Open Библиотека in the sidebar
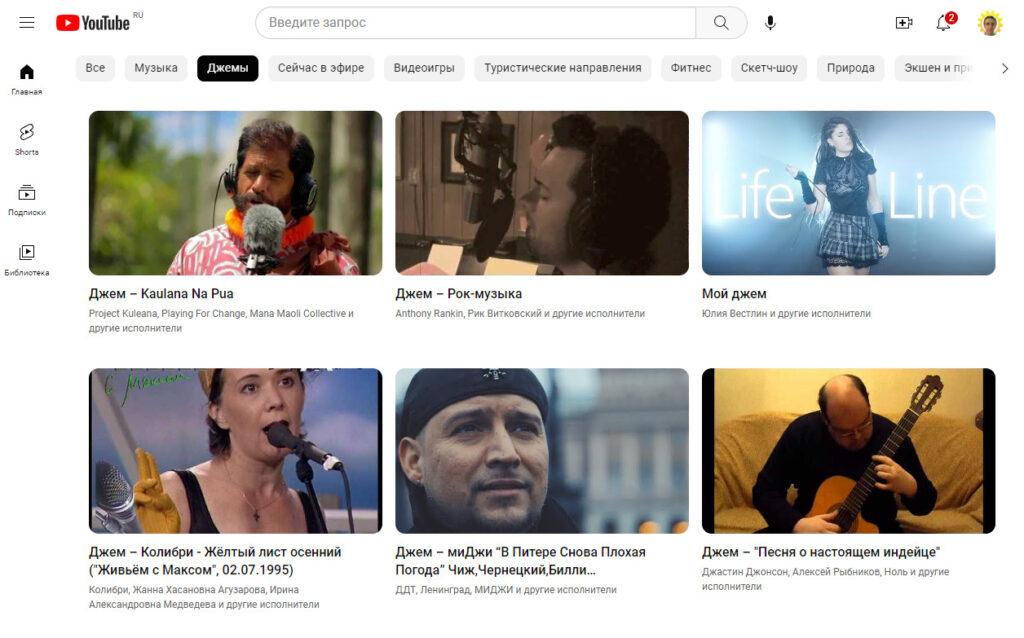1024x638 pixels. point(27,260)
